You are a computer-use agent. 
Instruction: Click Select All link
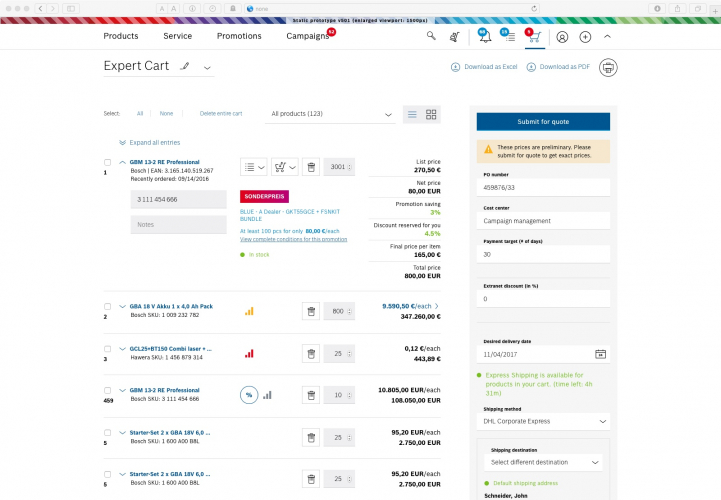(140, 114)
